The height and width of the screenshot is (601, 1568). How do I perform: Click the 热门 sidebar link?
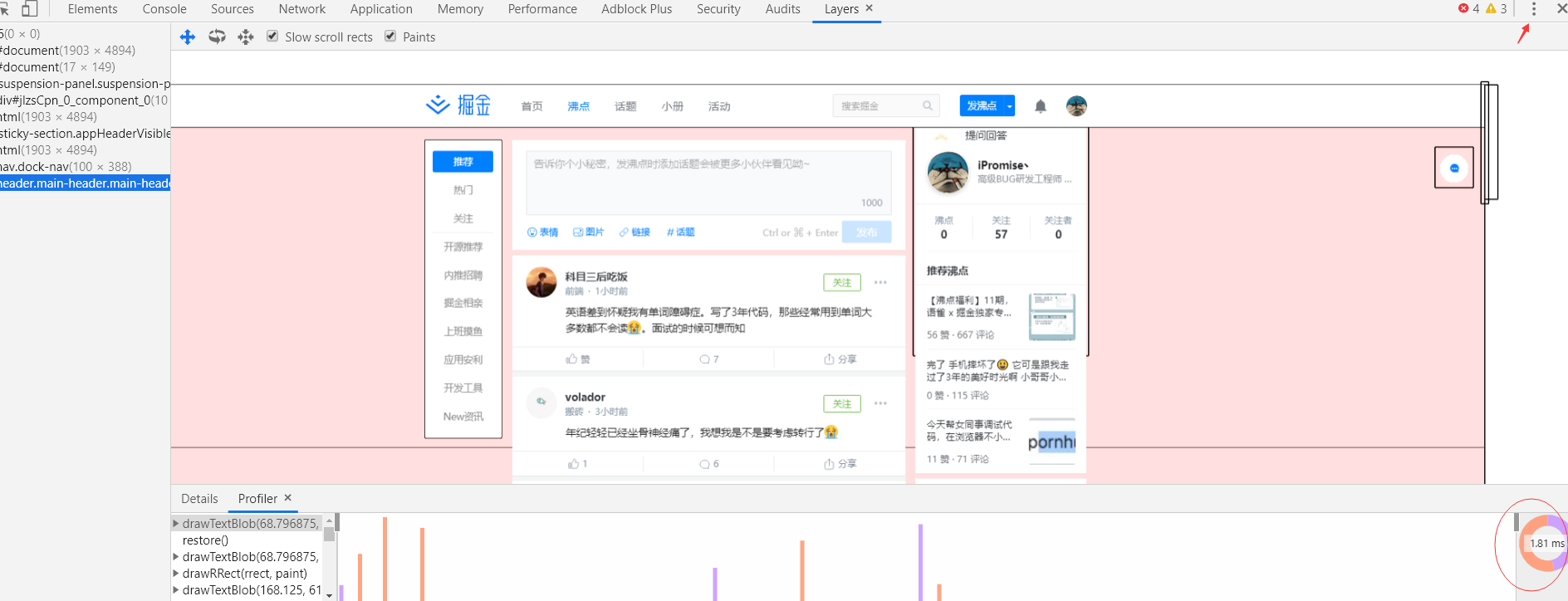point(463,190)
